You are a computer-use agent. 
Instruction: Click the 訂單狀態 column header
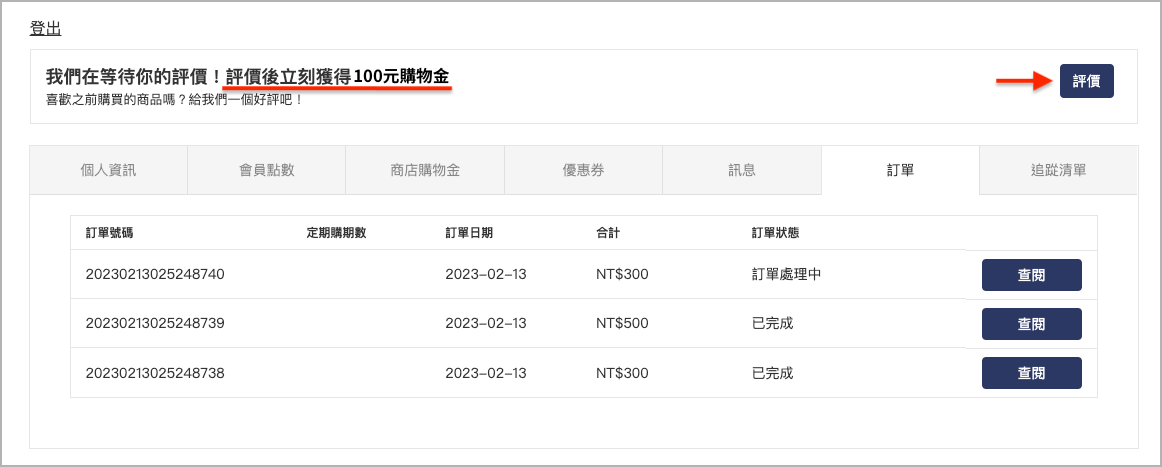point(775,233)
